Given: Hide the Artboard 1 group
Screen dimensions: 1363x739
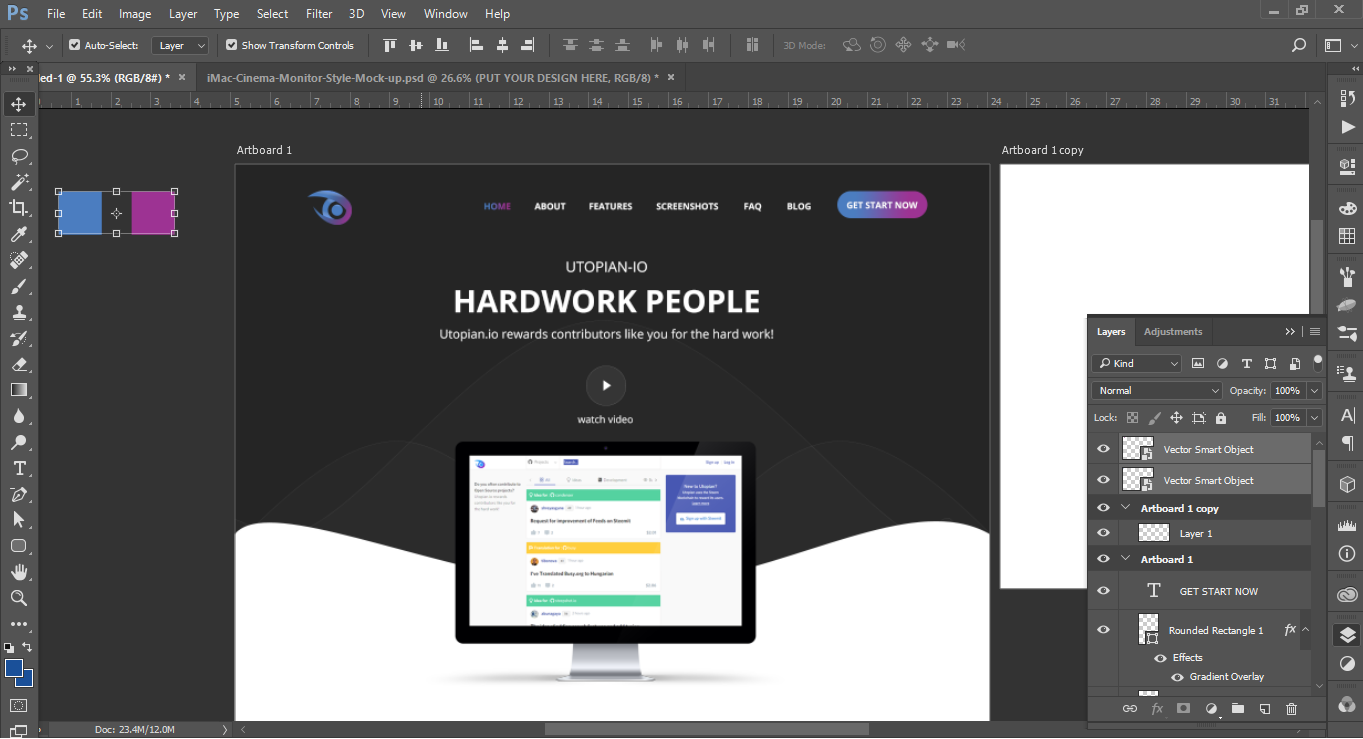Looking at the screenshot, I should coord(1103,559).
